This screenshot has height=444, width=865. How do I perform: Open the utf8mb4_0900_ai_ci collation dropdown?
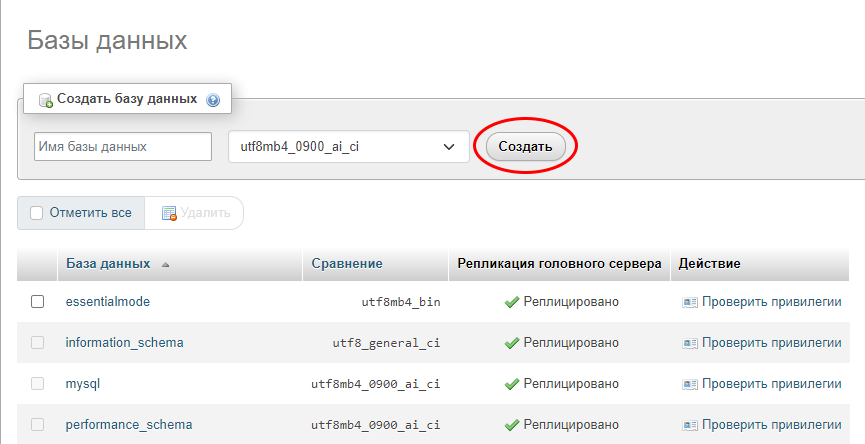[x=348, y=146]
